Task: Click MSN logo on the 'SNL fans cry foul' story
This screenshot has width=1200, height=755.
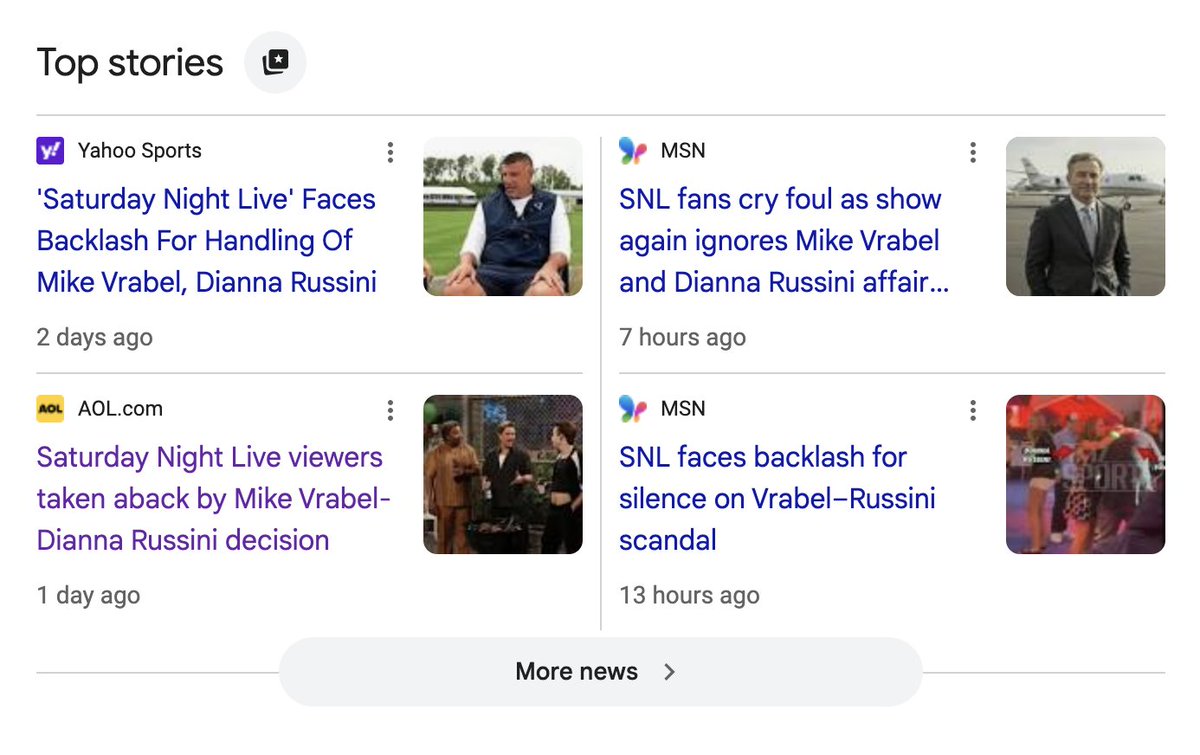Action: (633, 151)
